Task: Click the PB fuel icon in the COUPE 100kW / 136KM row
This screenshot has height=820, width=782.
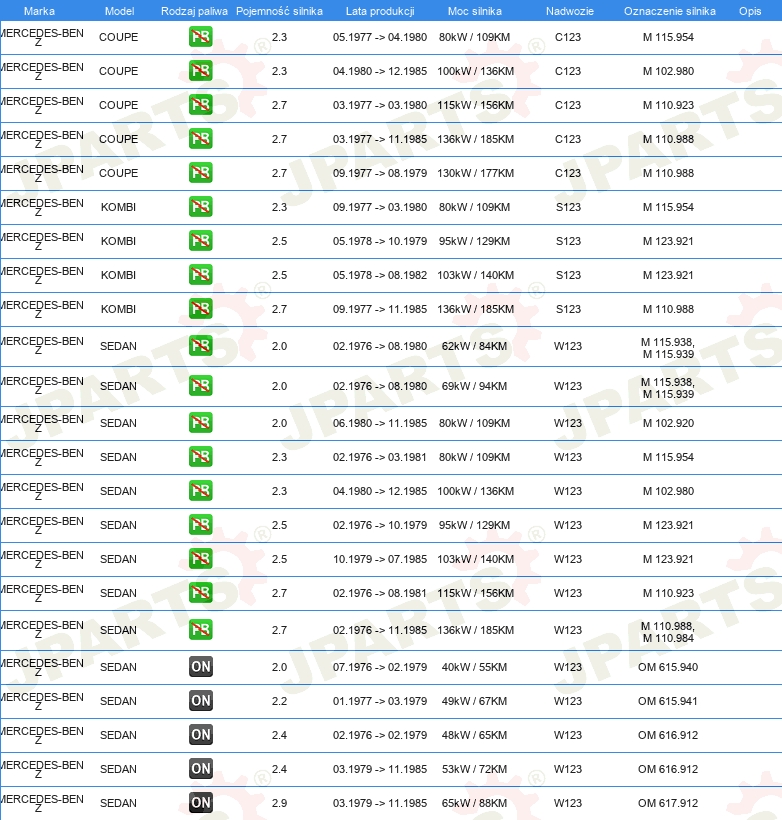Action: point(201,71)
